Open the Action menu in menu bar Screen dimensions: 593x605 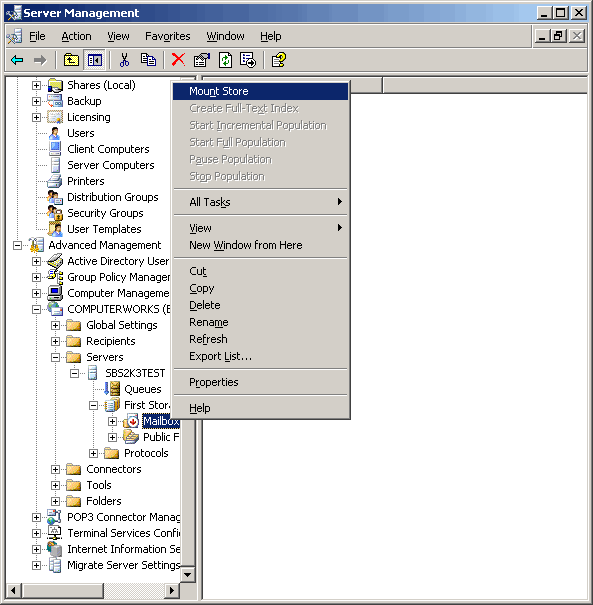pyautogui.click(x=76, y=36)
